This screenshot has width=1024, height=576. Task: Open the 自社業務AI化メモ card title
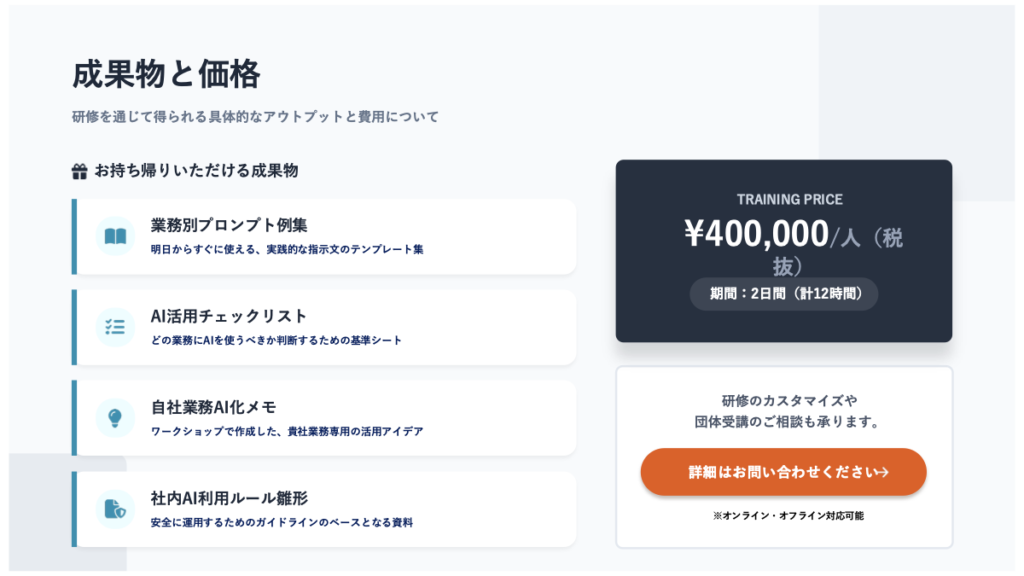pyautogui.click(x=213, y=407)
